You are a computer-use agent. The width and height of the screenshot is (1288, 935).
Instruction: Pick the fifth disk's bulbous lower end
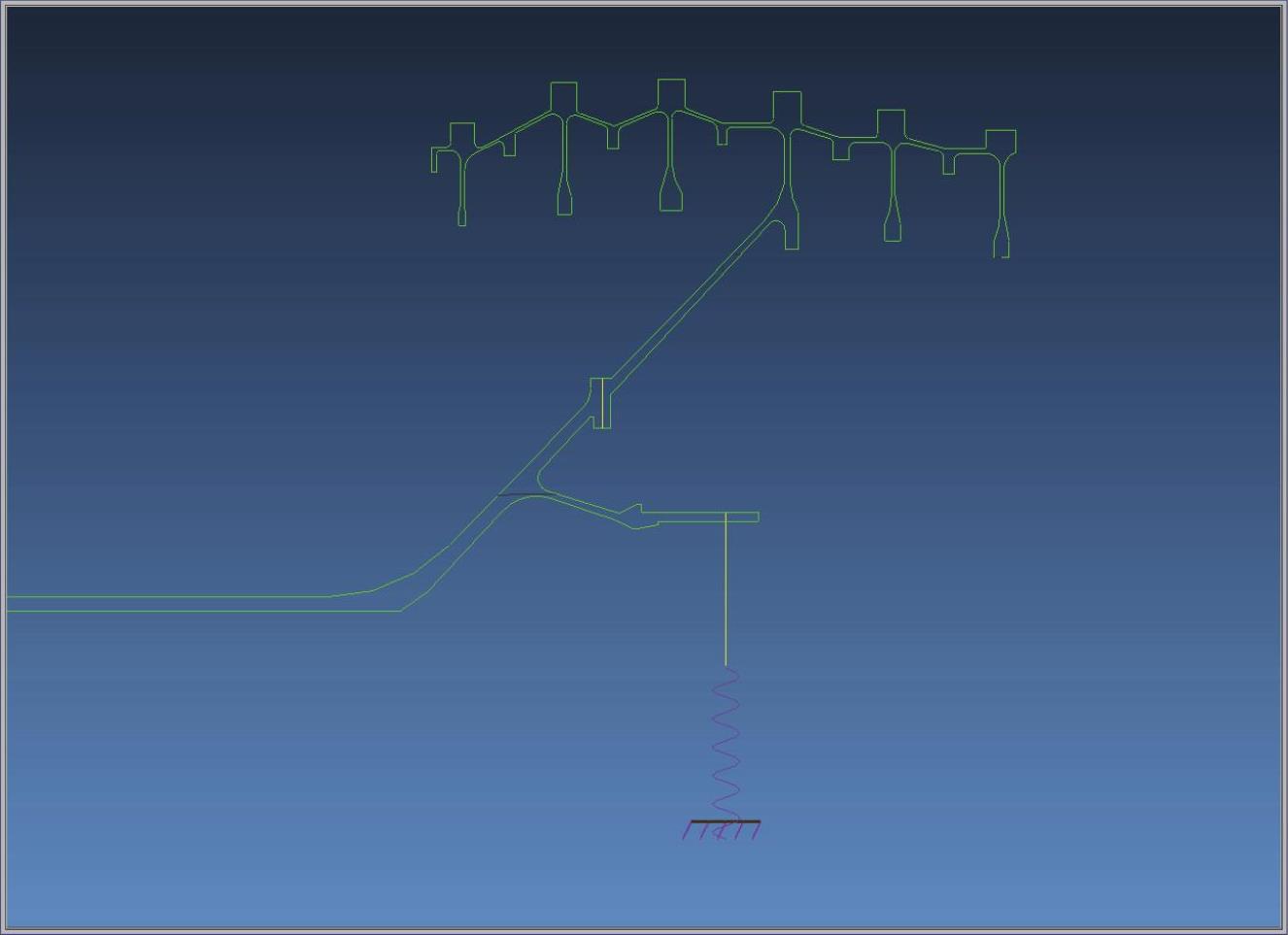(x=893, y=230)
